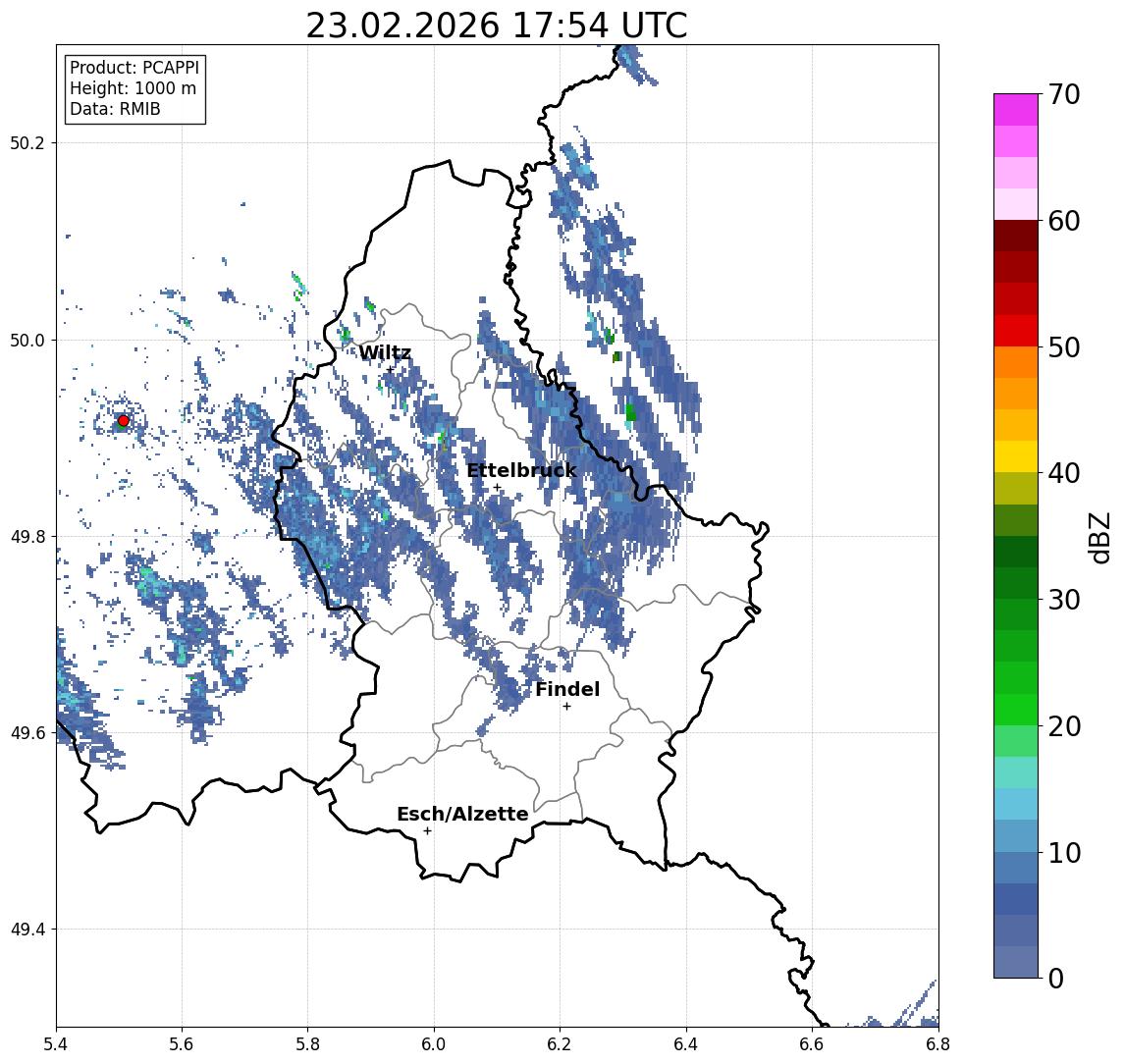Click the latitude label 50.0

tap(27, 340)
